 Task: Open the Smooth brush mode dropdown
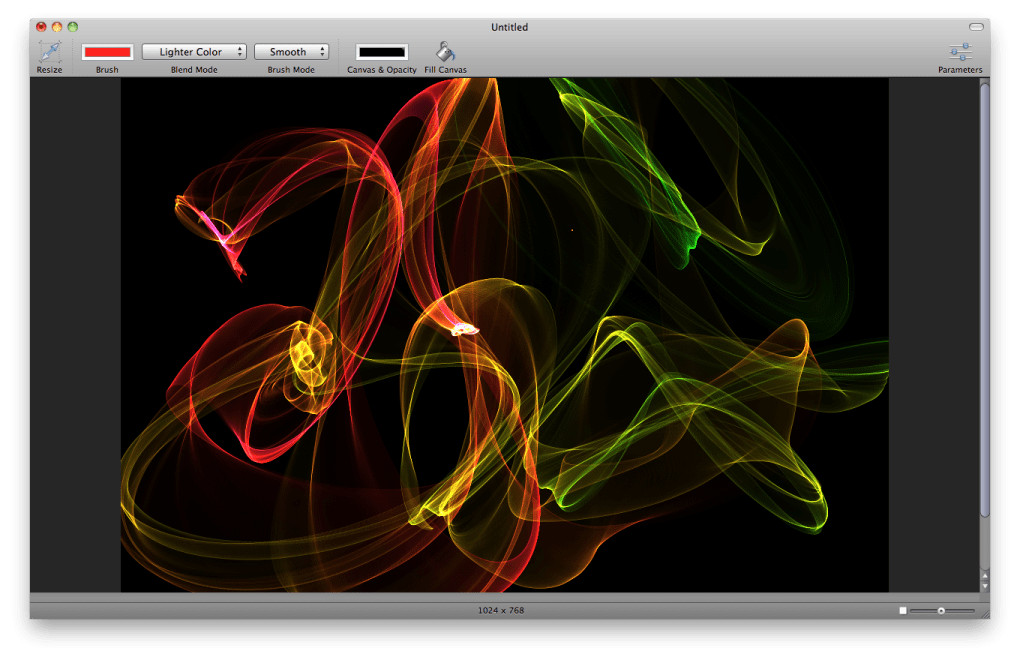pos(291,51)
